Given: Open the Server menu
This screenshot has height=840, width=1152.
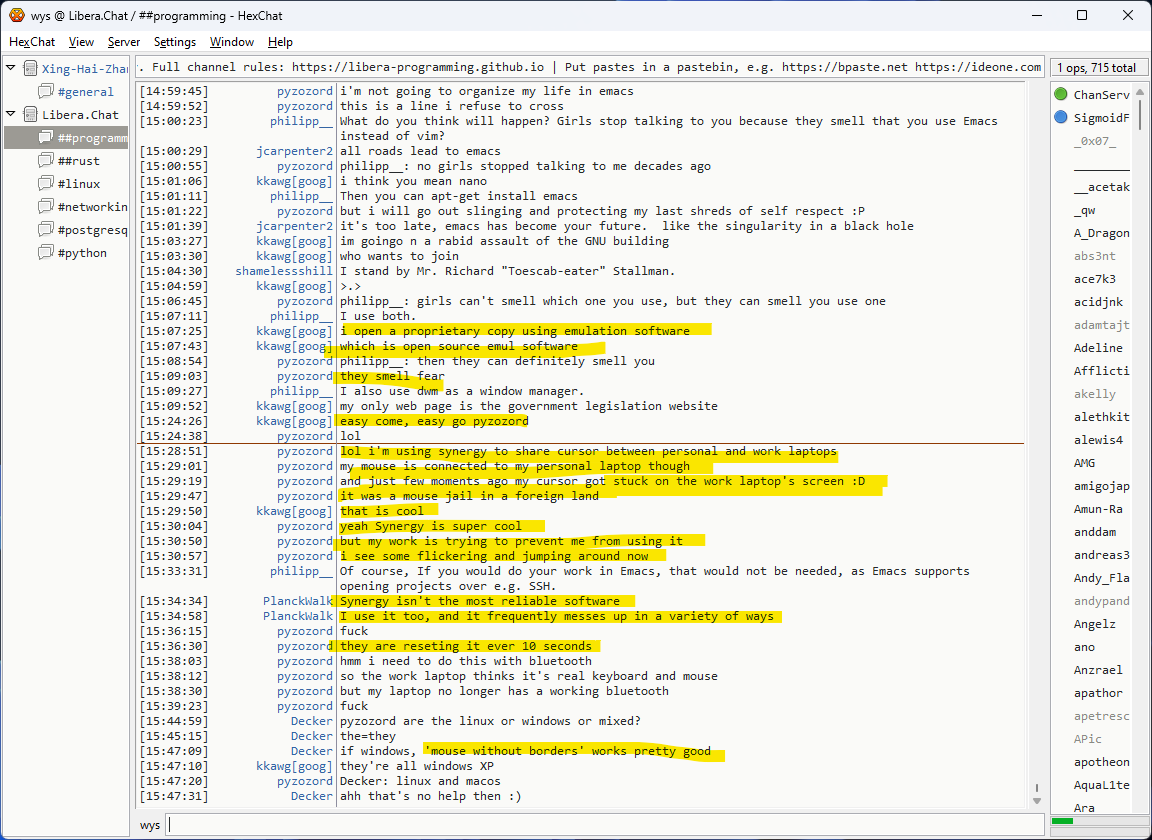Looking at the screenshot, I should click(x=124, y=42).
